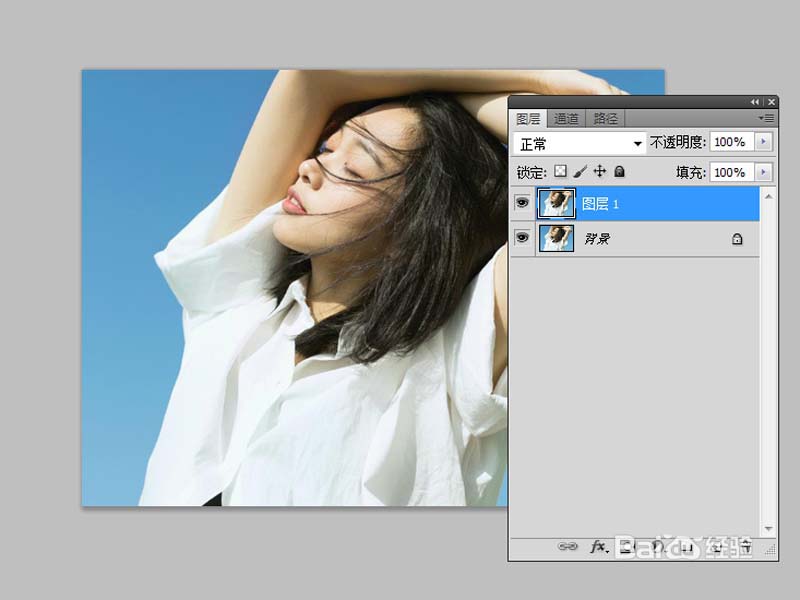
Task: Select the 图层 1 layer by name
Action: (x=601, y=204)
